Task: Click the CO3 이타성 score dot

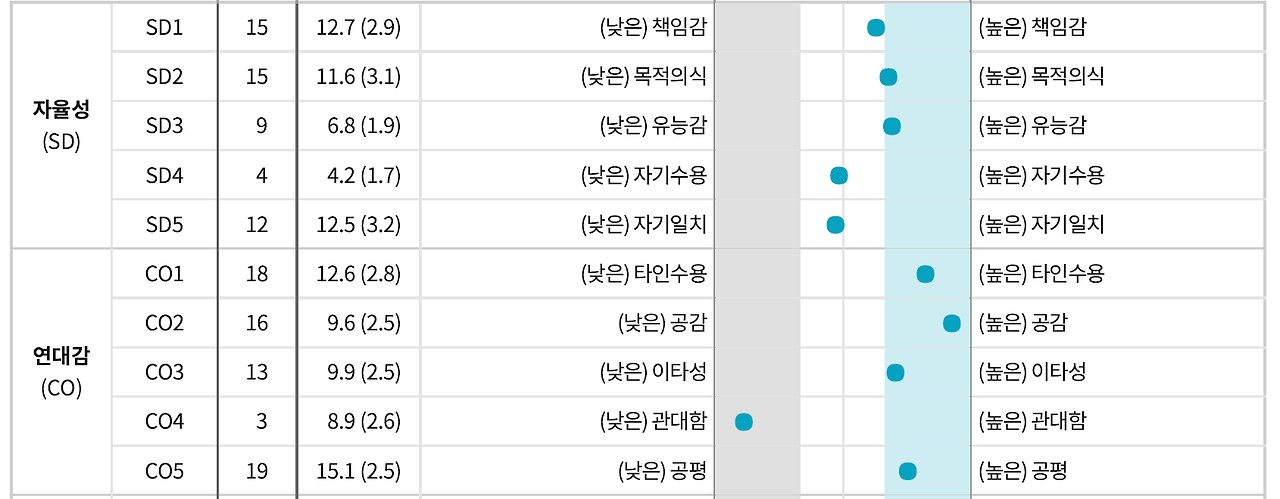Action: pos(896,373)
